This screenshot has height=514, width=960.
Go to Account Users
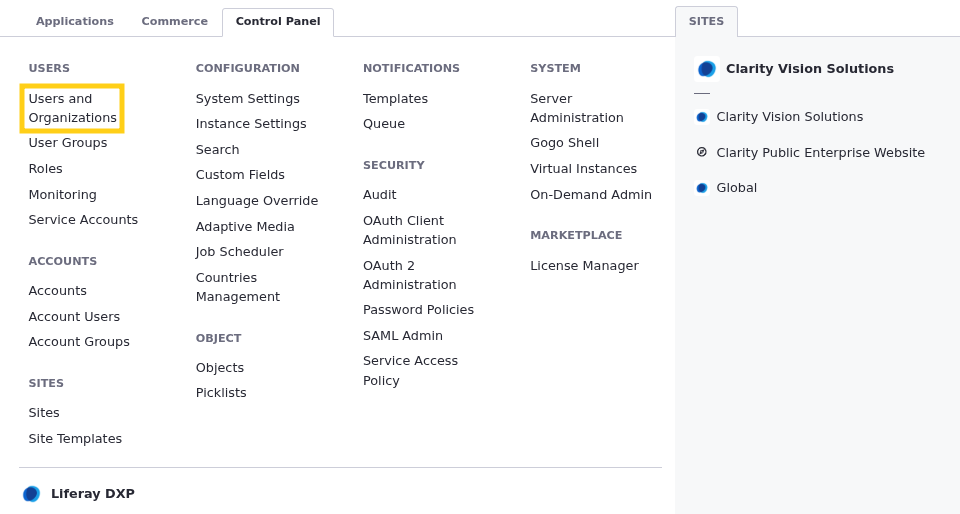point(74,317)
